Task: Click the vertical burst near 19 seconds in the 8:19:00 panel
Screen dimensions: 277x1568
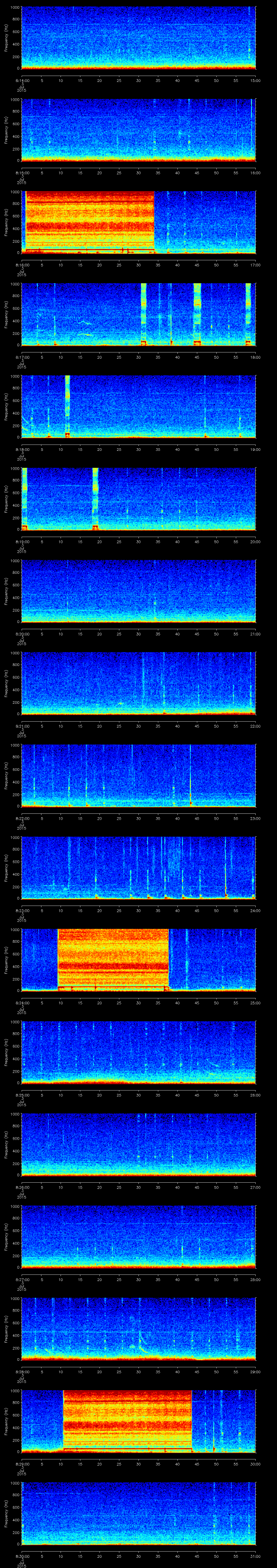Action: (x=95, y=497)
